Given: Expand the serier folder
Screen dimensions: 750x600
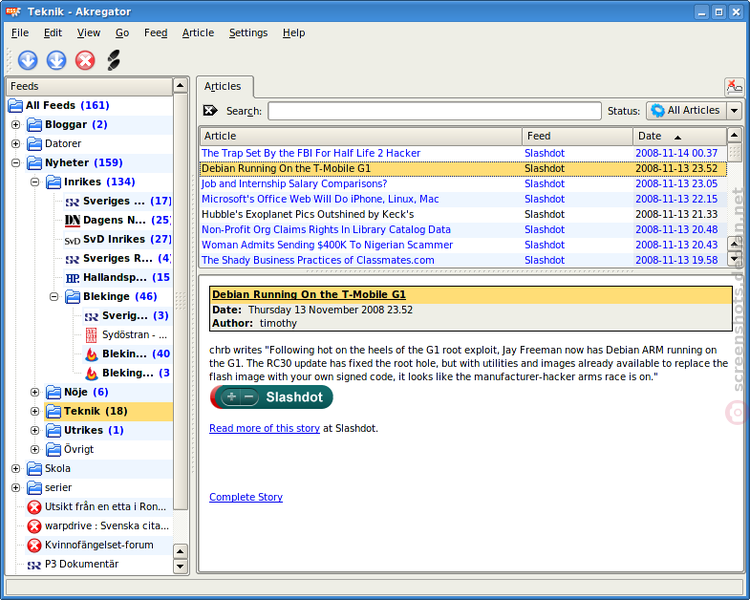Looking at the screenshot, I should pyautogui.click(x=16, y=488).
